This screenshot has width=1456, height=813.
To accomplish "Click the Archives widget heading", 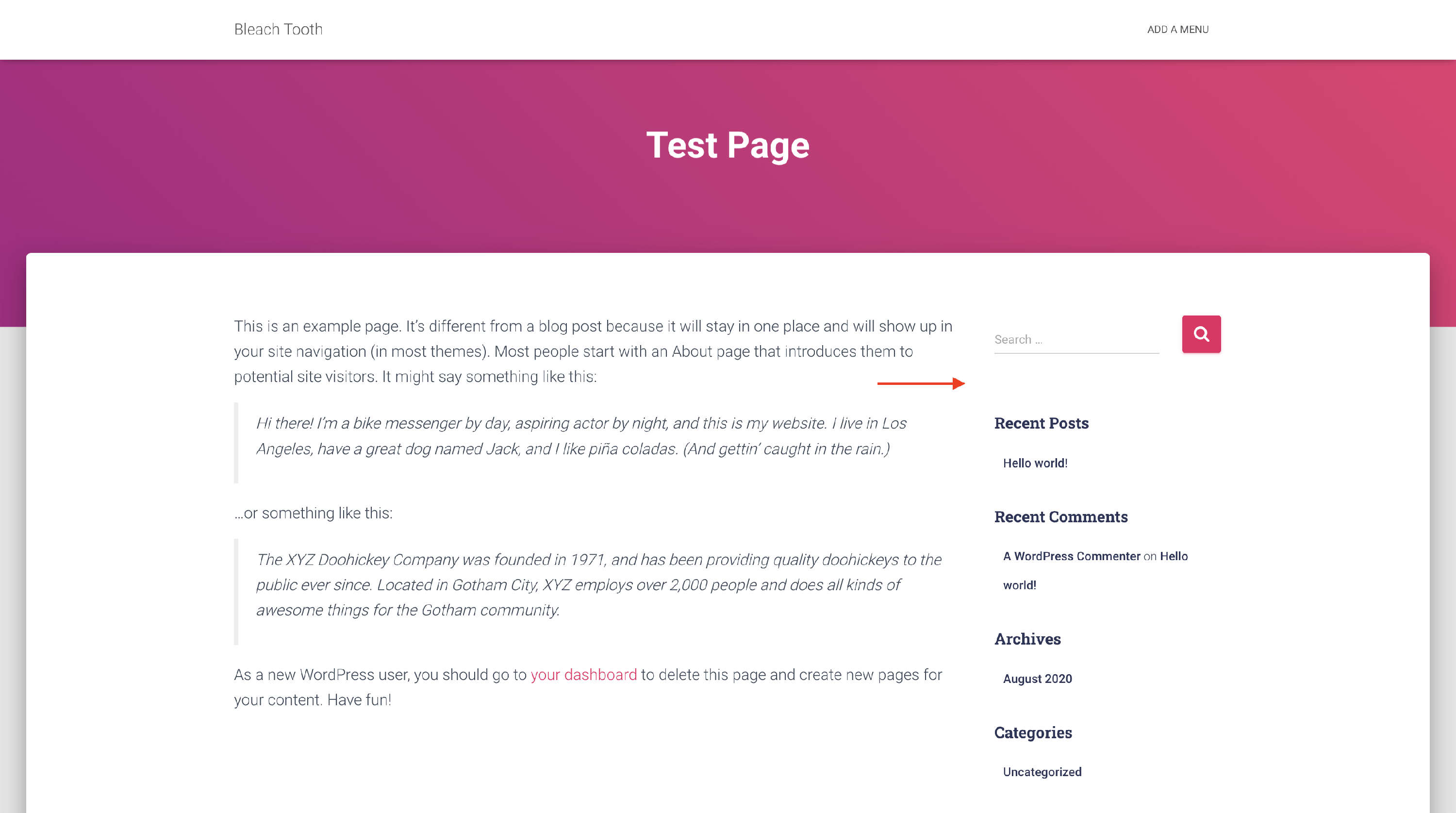I will [1027, 639].
